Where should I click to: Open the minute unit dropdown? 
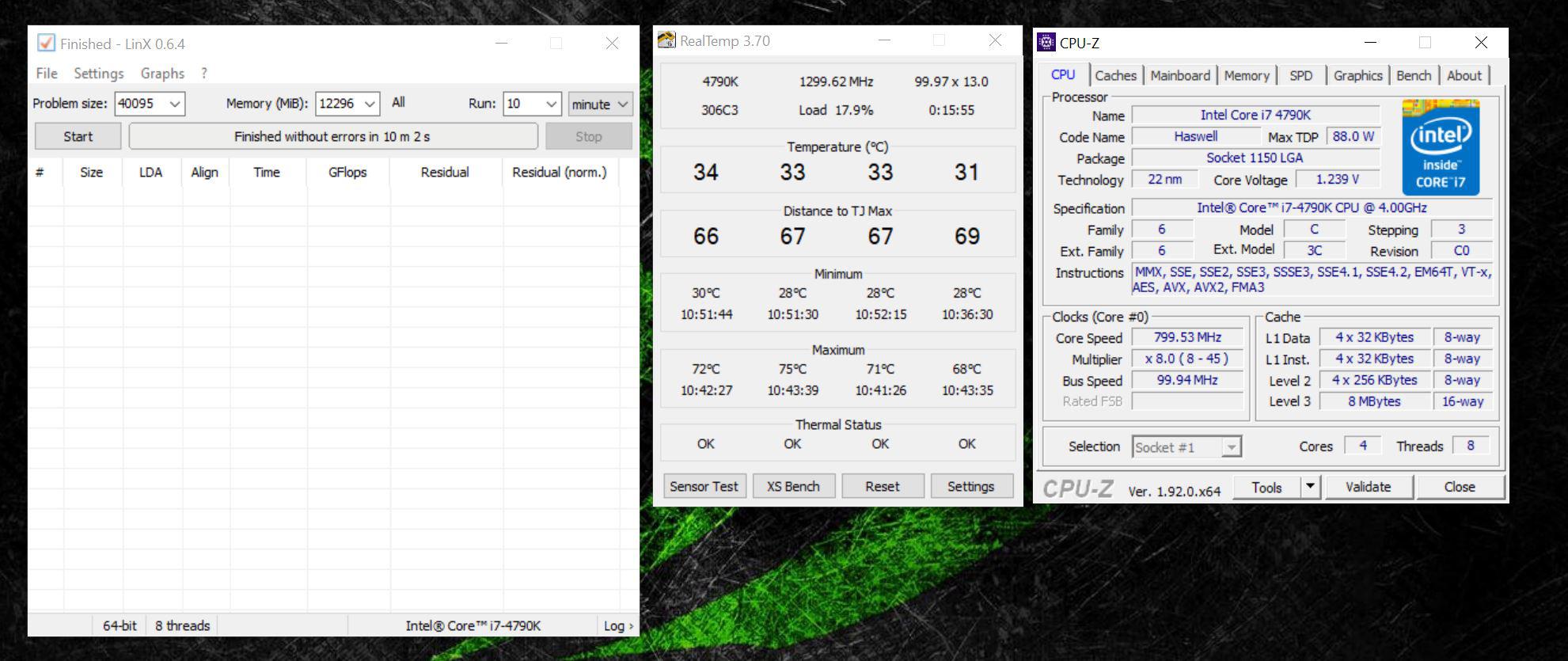[x=622, y=104]
